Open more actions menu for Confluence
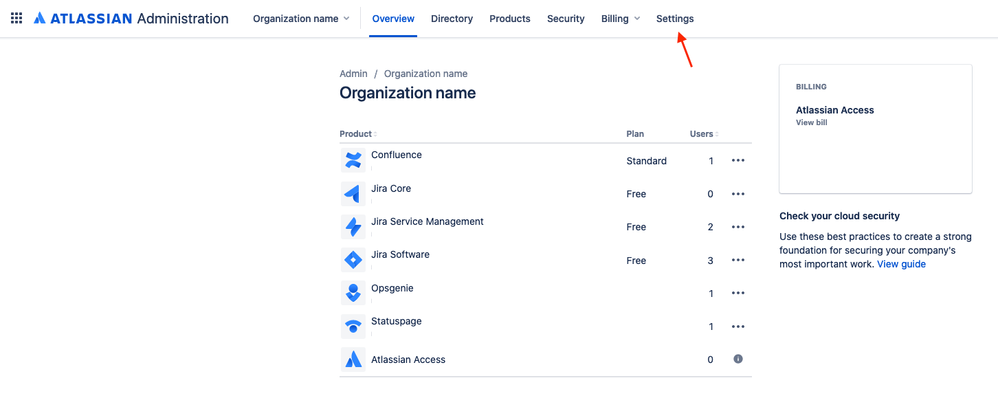 click(738, 161)
